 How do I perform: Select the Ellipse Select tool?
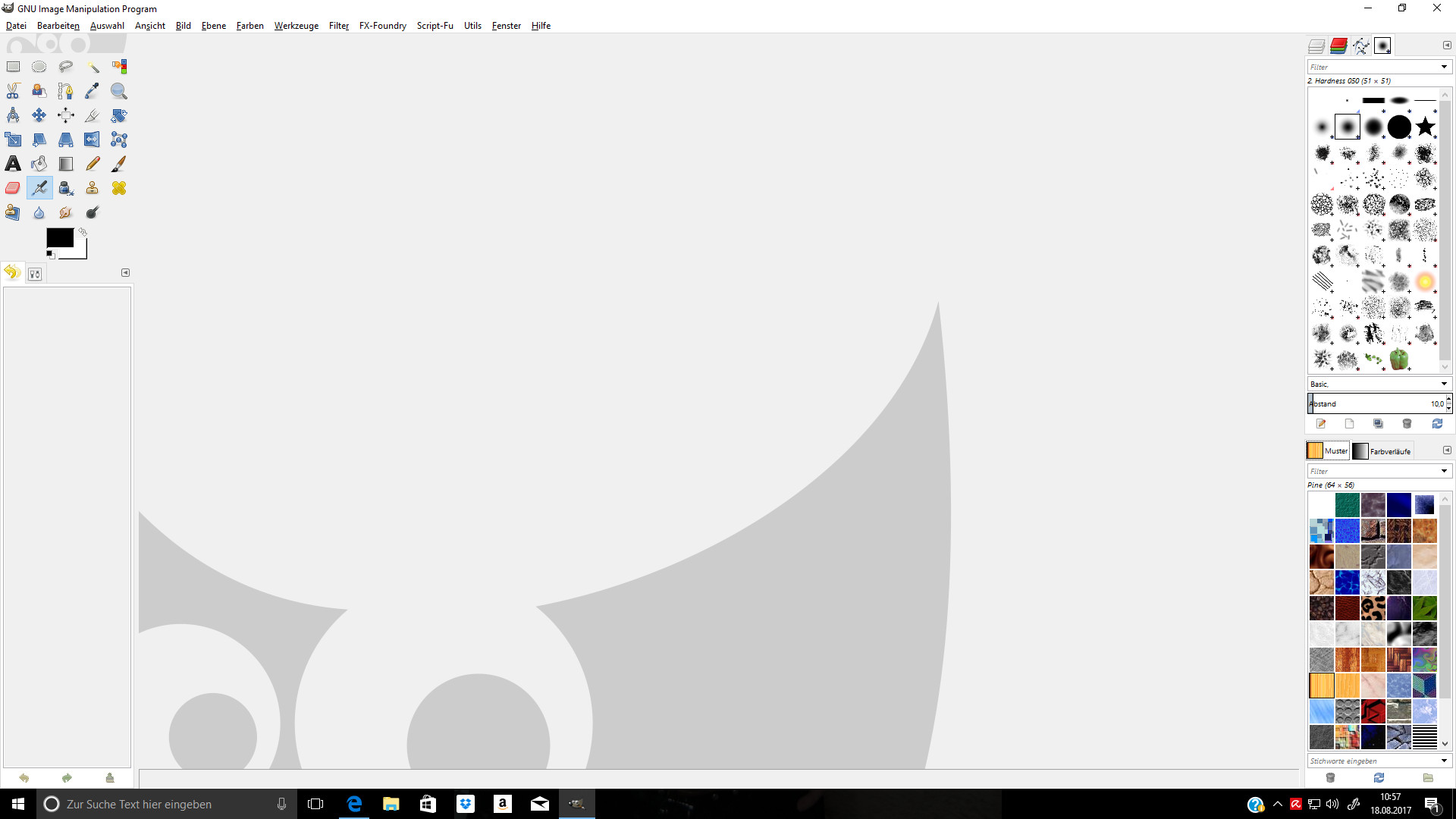click(x=39, y=67)
